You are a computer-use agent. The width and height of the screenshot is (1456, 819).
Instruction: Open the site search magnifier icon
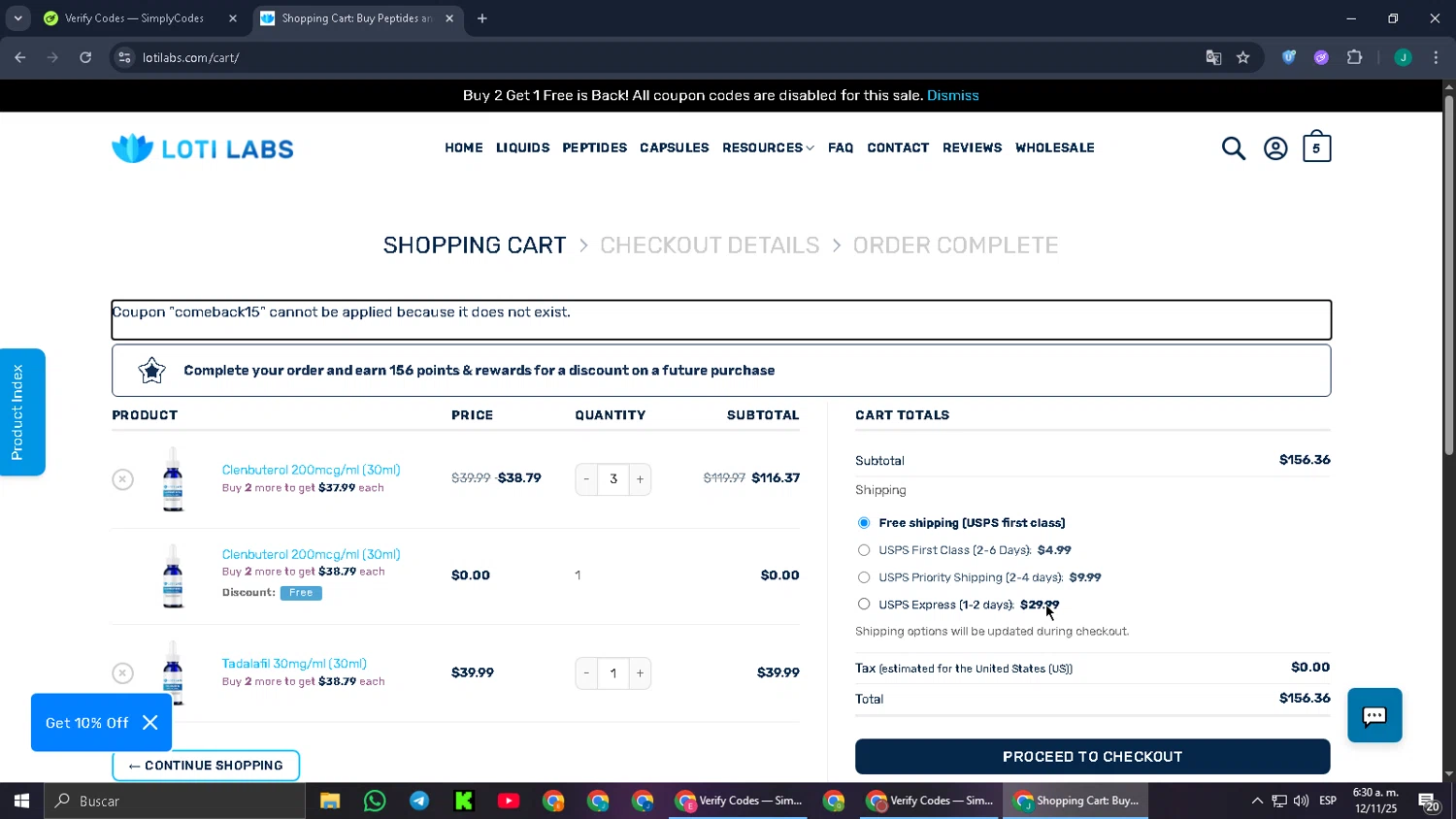(x=1233, y=148)
